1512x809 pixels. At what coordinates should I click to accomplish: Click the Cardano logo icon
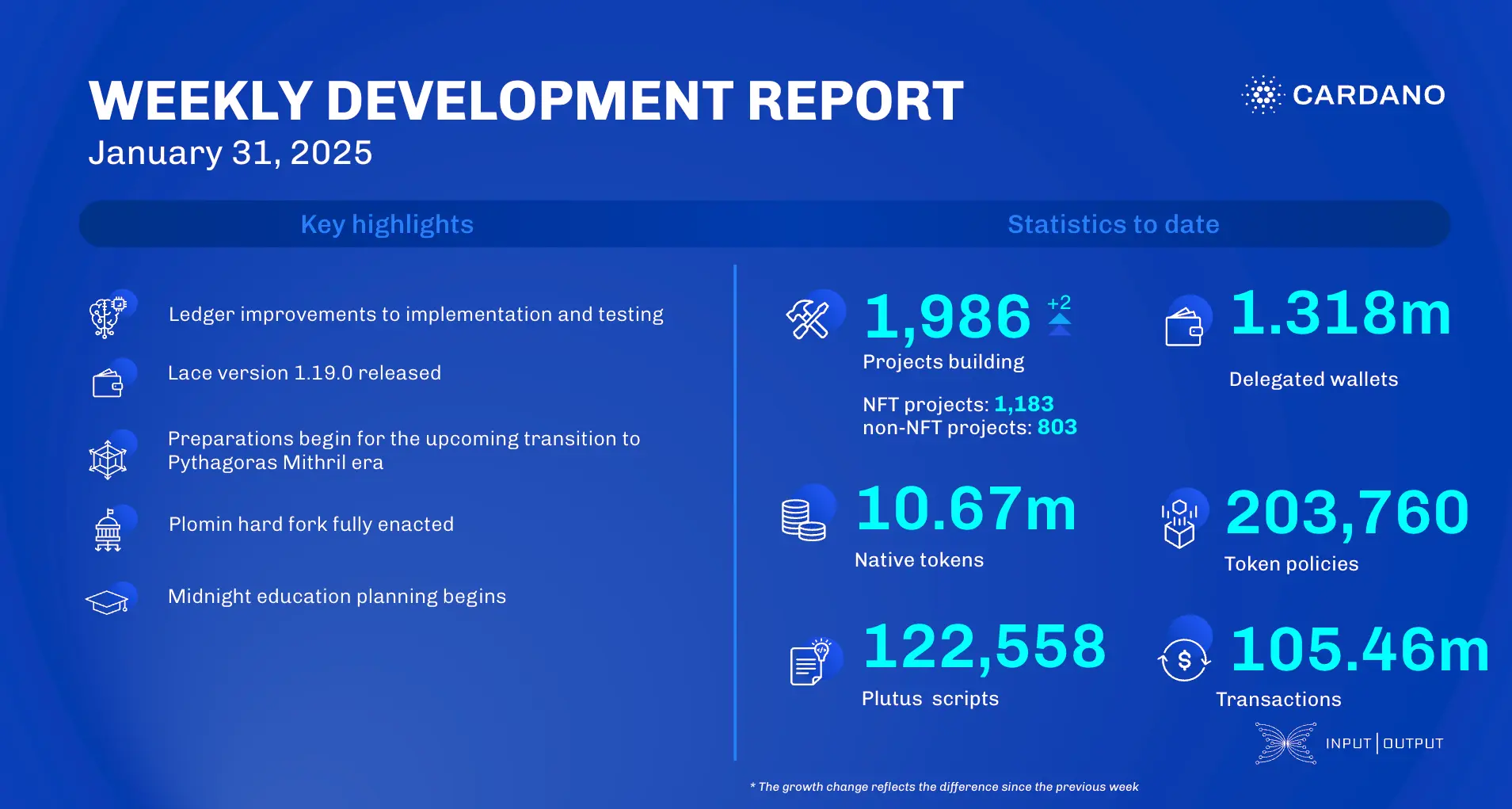(1263, 96)
